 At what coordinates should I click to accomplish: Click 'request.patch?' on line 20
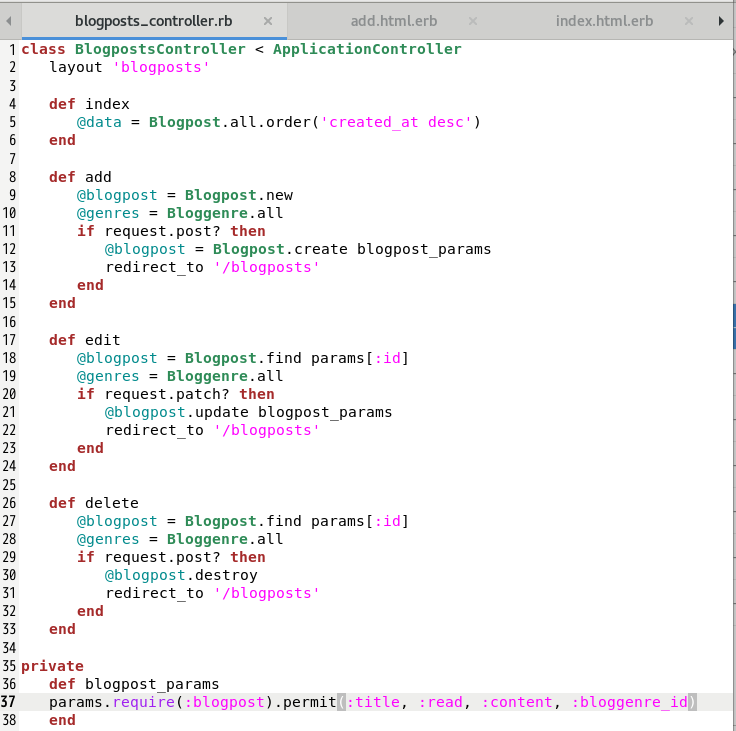pyautogui.click(x=167, y=394)
